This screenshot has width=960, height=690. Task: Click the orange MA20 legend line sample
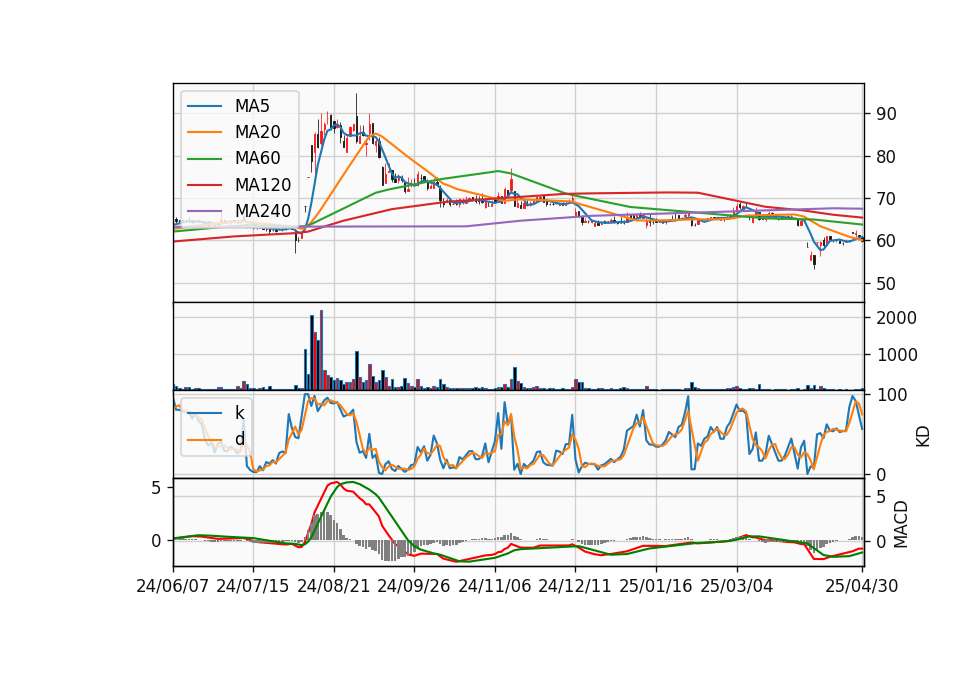(204, 132)
